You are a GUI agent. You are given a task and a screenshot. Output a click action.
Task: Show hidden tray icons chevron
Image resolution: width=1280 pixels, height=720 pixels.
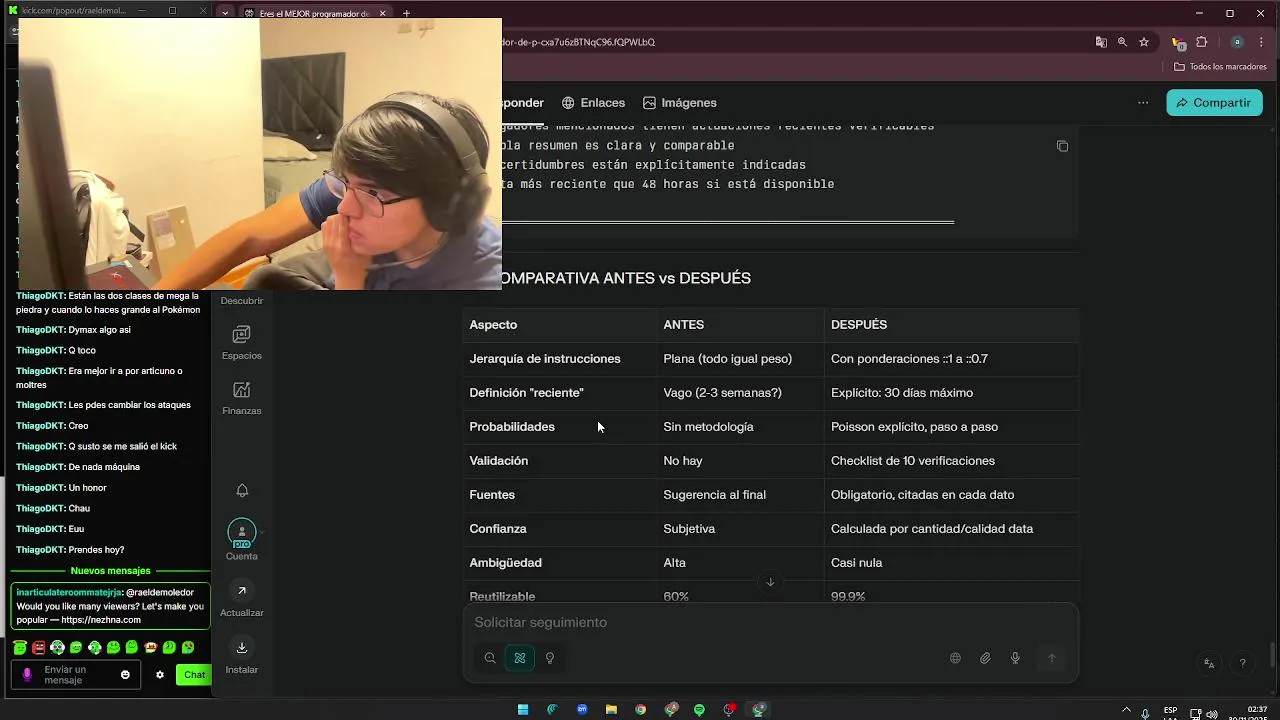point(1127,711)
